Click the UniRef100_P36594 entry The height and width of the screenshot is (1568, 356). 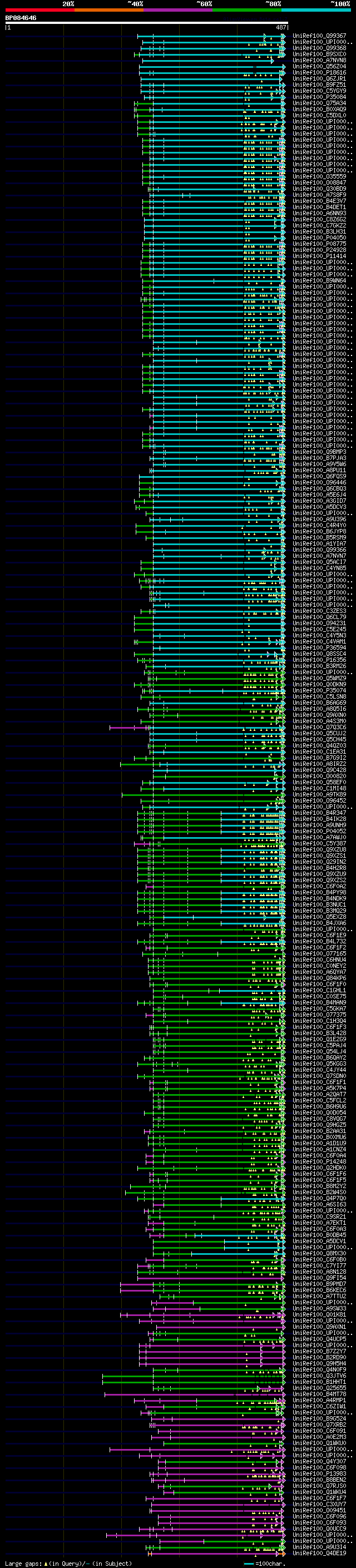[319, 647]
